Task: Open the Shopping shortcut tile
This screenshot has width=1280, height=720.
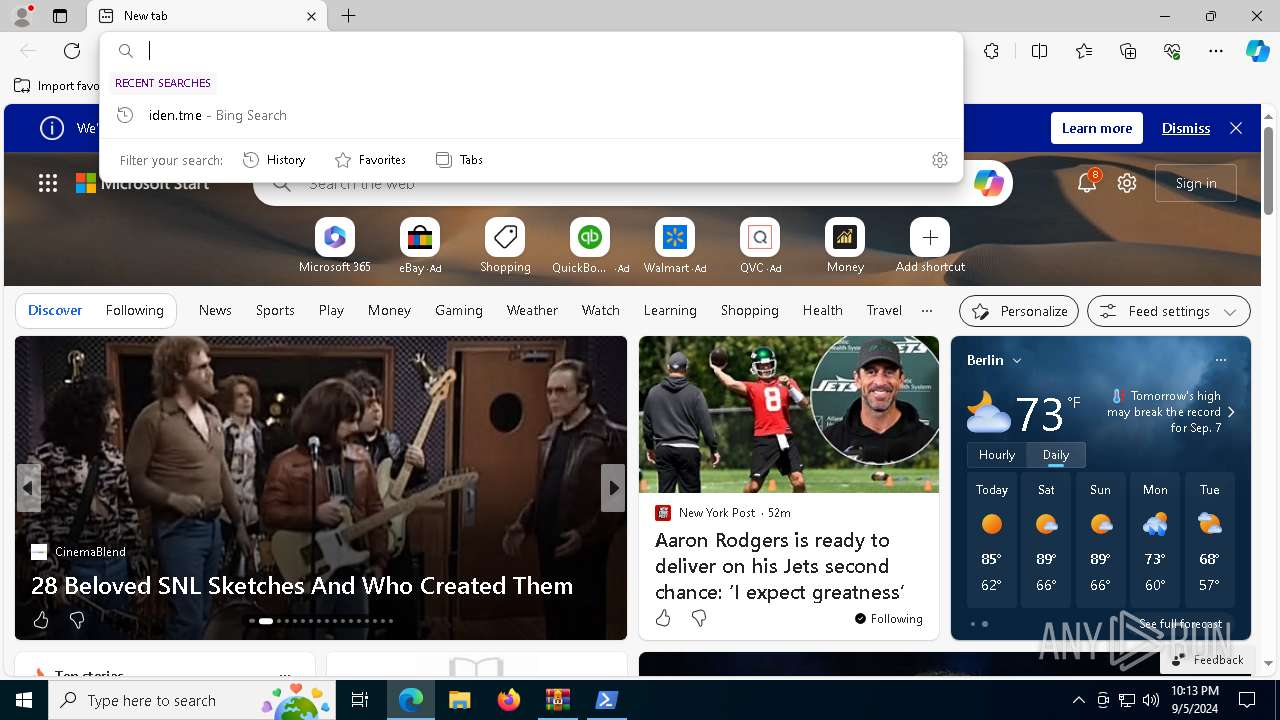Action: pos(505,247)
